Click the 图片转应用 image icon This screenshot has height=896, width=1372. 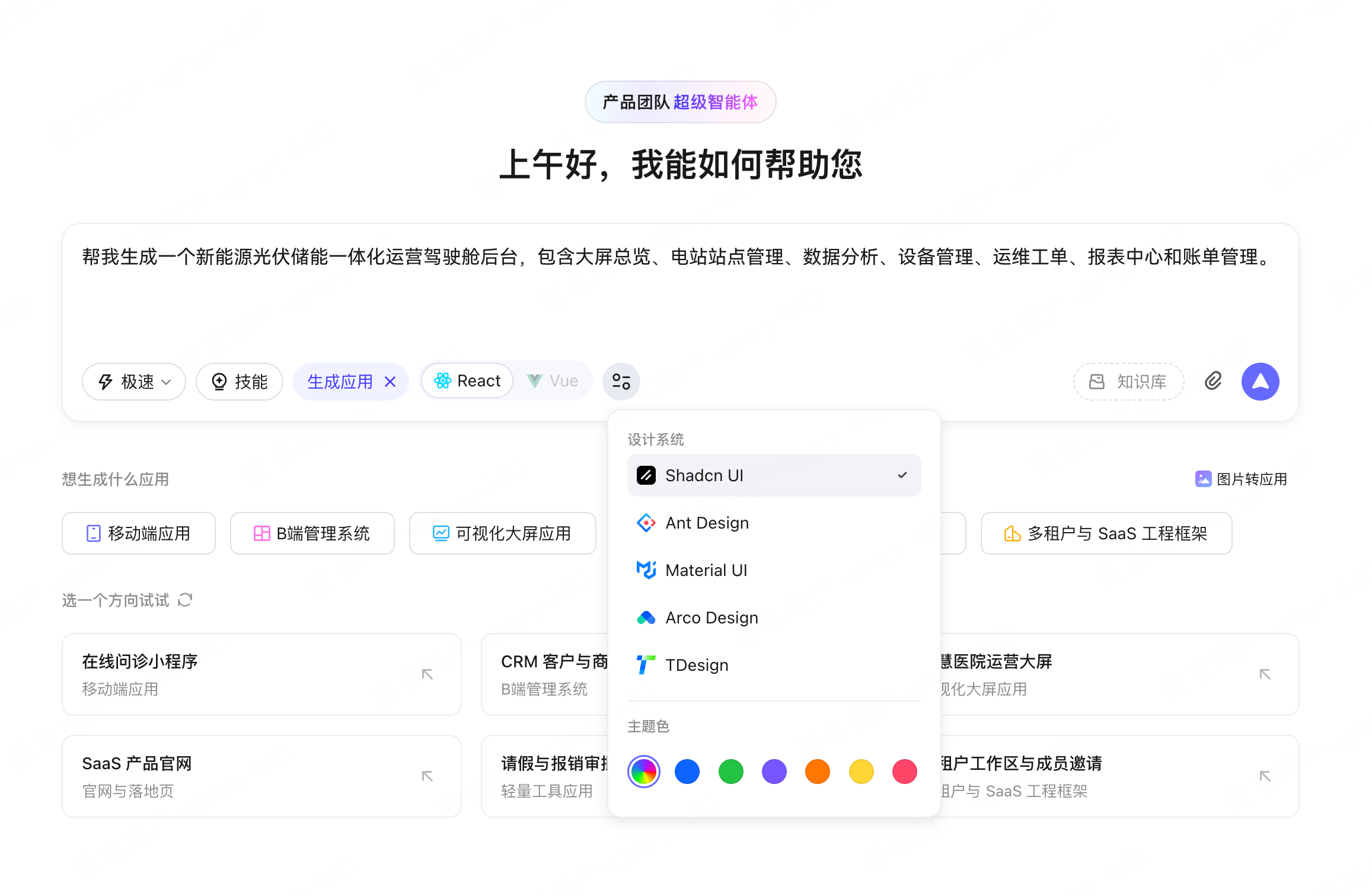tap(1203, 479)
